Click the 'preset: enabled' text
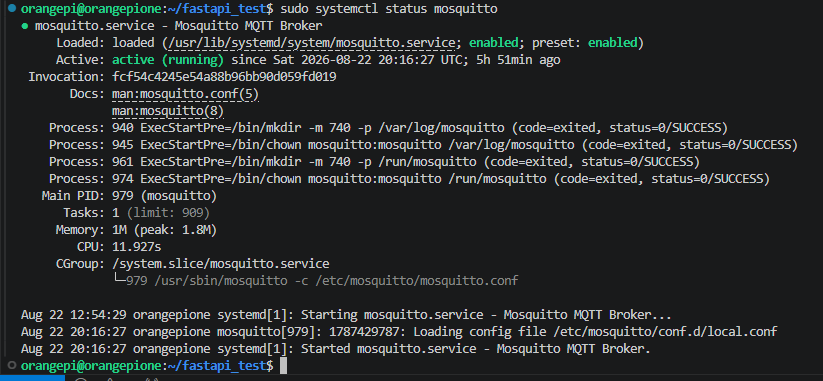 click(x=585, y=43)
